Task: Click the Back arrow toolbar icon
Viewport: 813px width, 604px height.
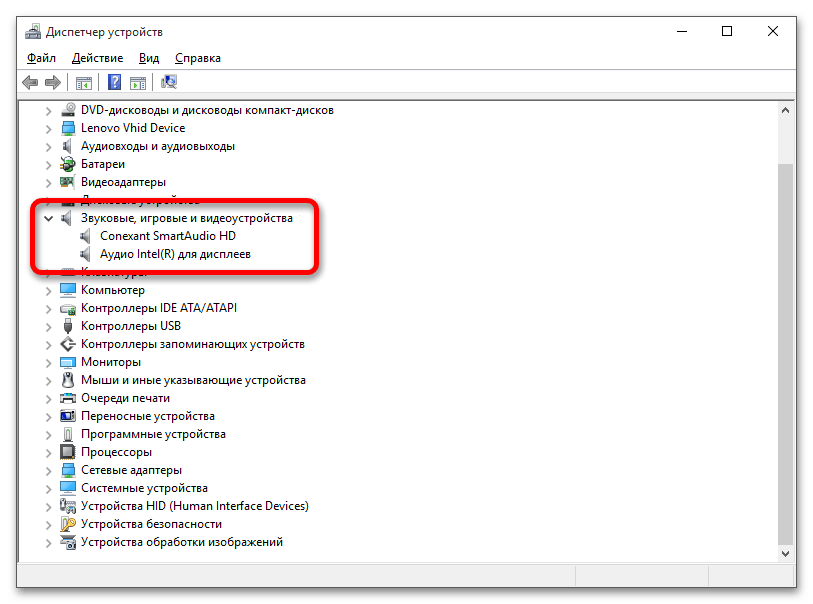Action: click(x=30, y=82)
